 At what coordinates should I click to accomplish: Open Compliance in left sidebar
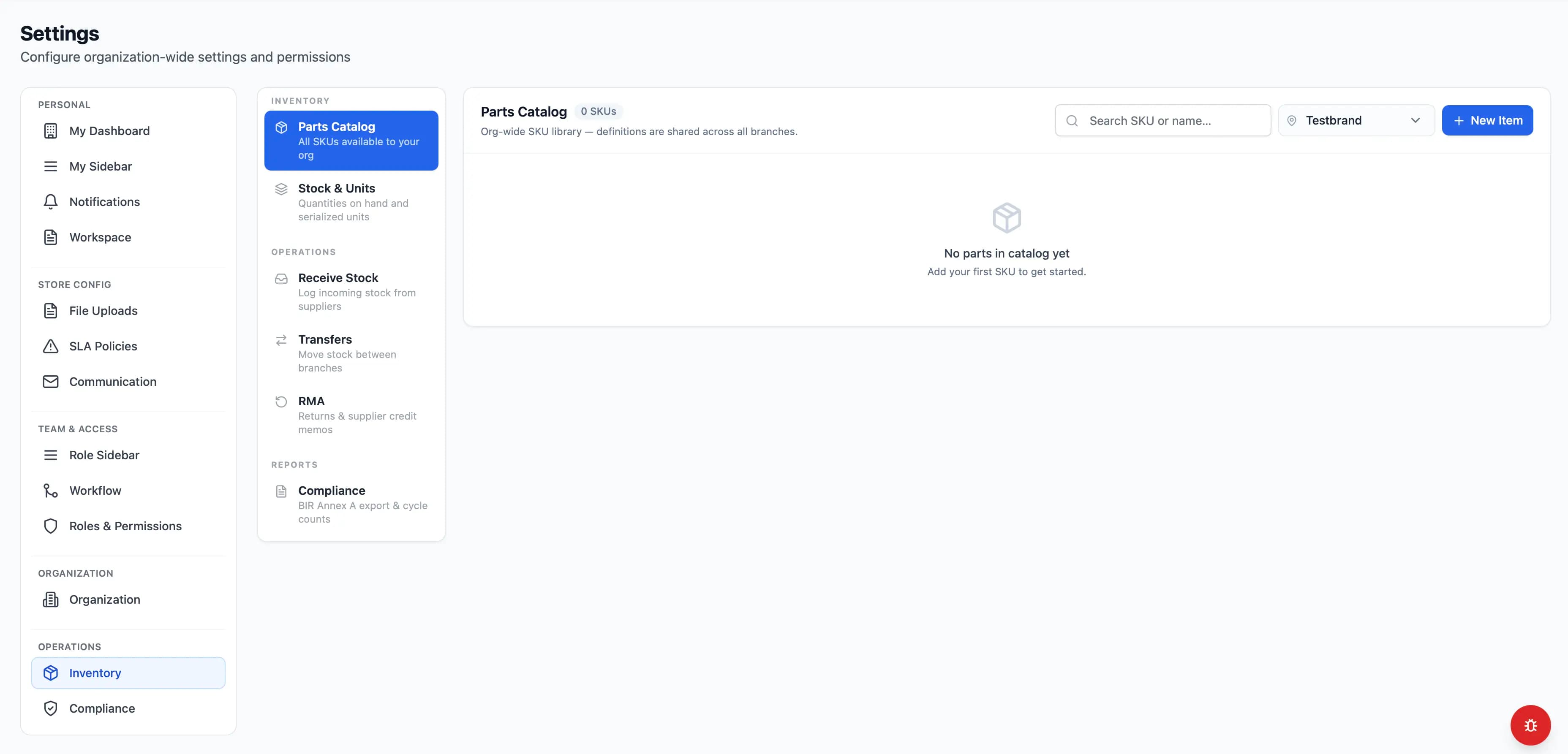[128, 708]
